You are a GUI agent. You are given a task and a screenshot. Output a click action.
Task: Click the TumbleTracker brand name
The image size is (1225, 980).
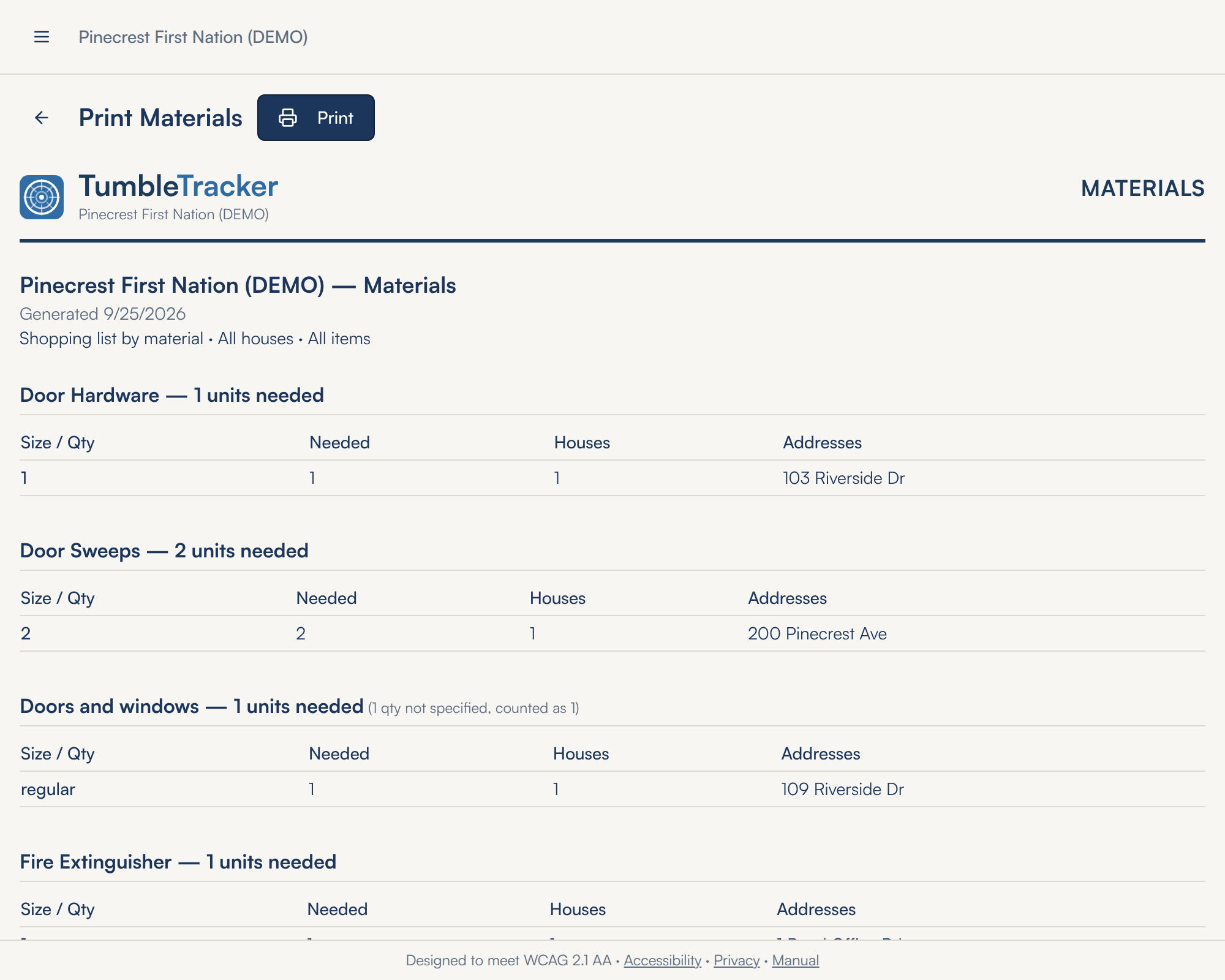178,186
